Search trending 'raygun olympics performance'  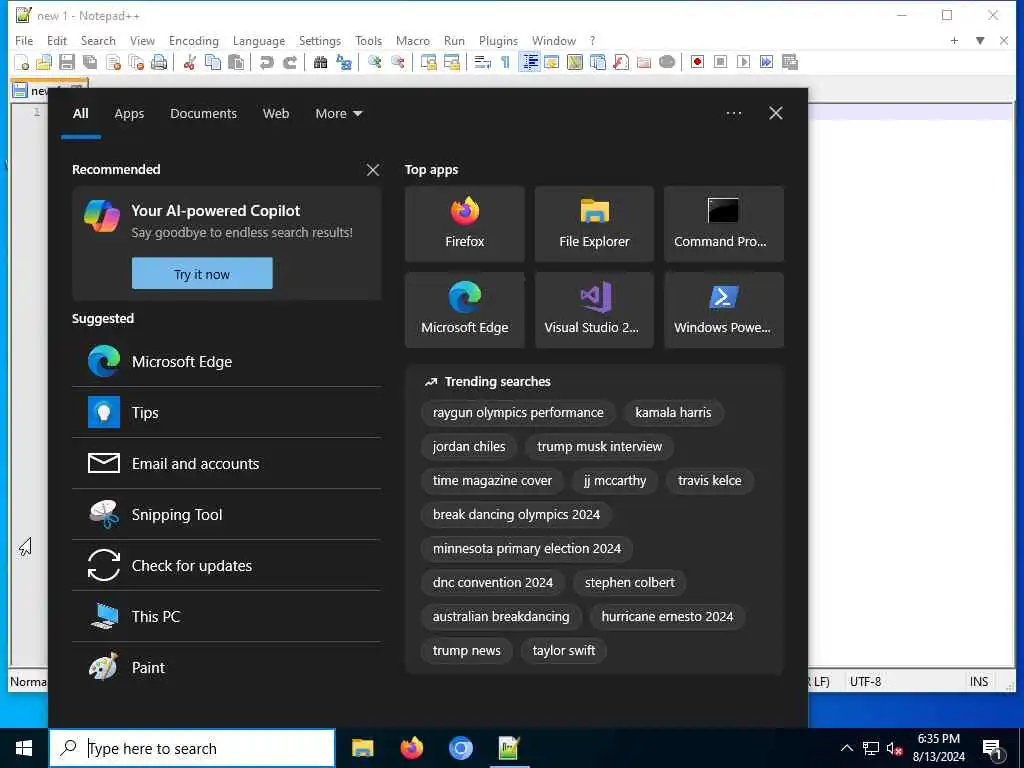pyautogui.click(x=518, y=413)
